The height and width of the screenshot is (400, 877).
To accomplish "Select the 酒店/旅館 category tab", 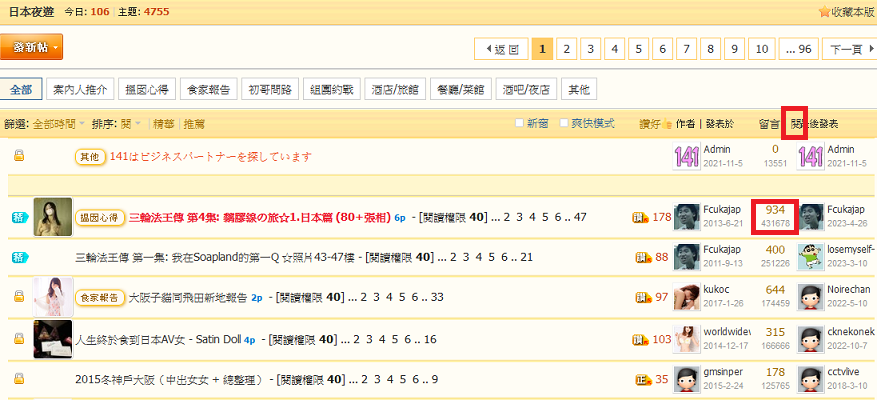I will [394, 89].
